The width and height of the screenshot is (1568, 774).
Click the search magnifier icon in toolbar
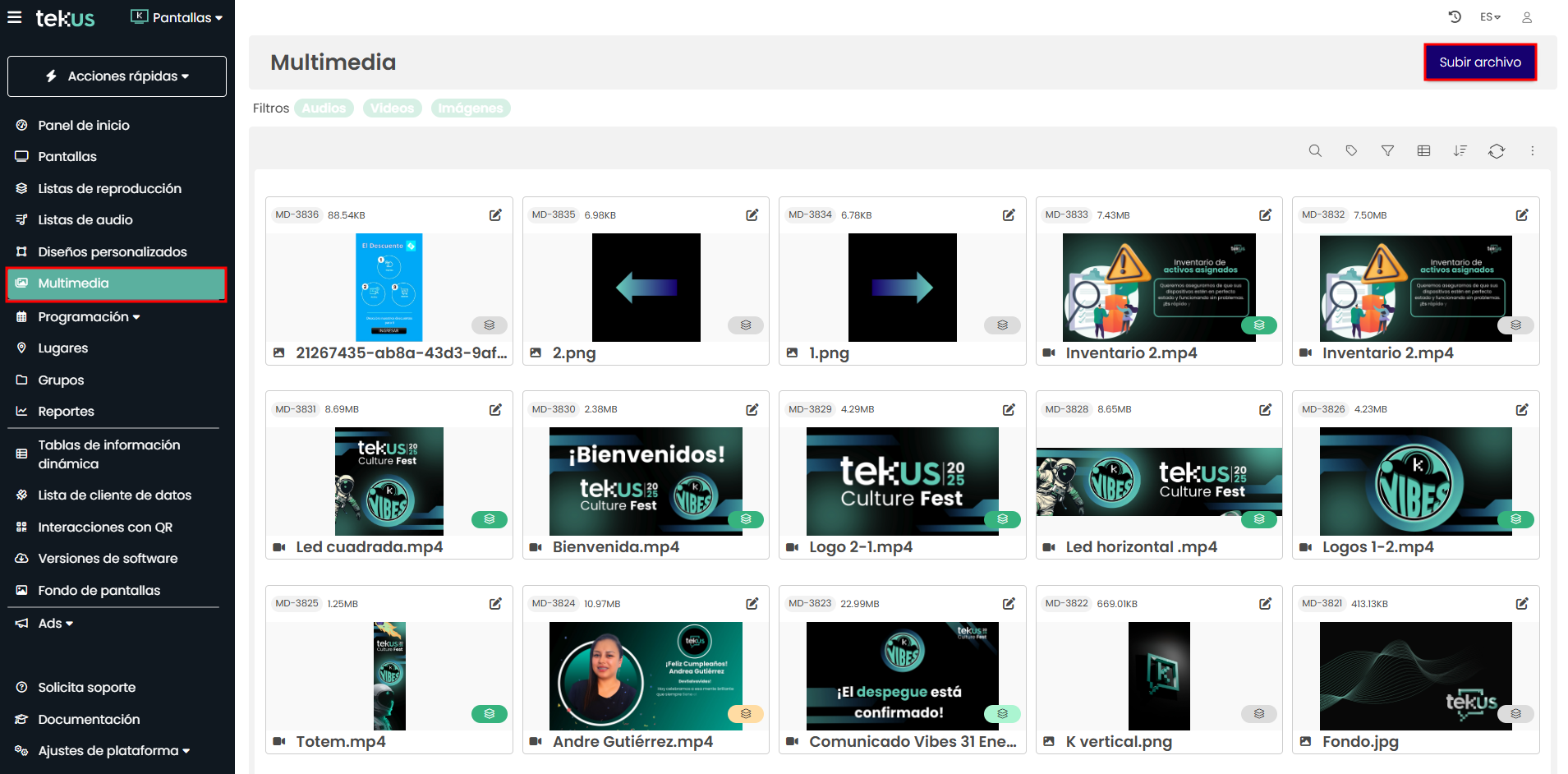point(1315,151)
